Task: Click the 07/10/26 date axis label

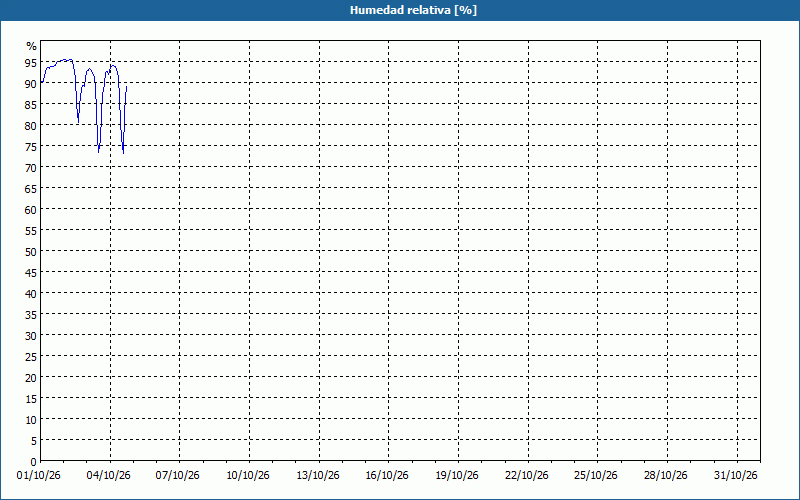Action: click(178, 476)
